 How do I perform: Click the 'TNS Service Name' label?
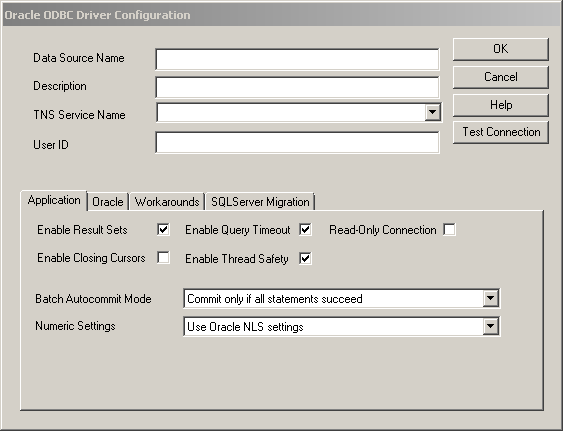79,115
